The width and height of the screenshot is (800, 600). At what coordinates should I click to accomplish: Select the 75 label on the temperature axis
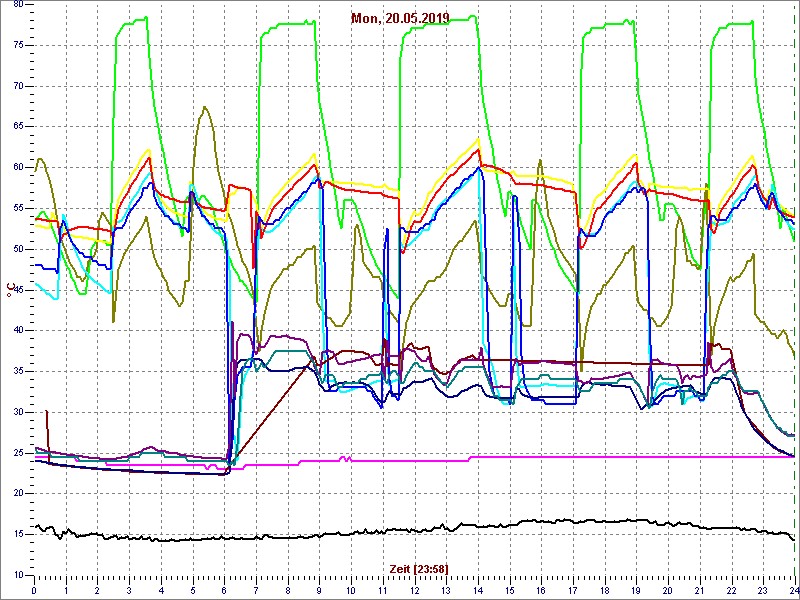coord(18,45)
